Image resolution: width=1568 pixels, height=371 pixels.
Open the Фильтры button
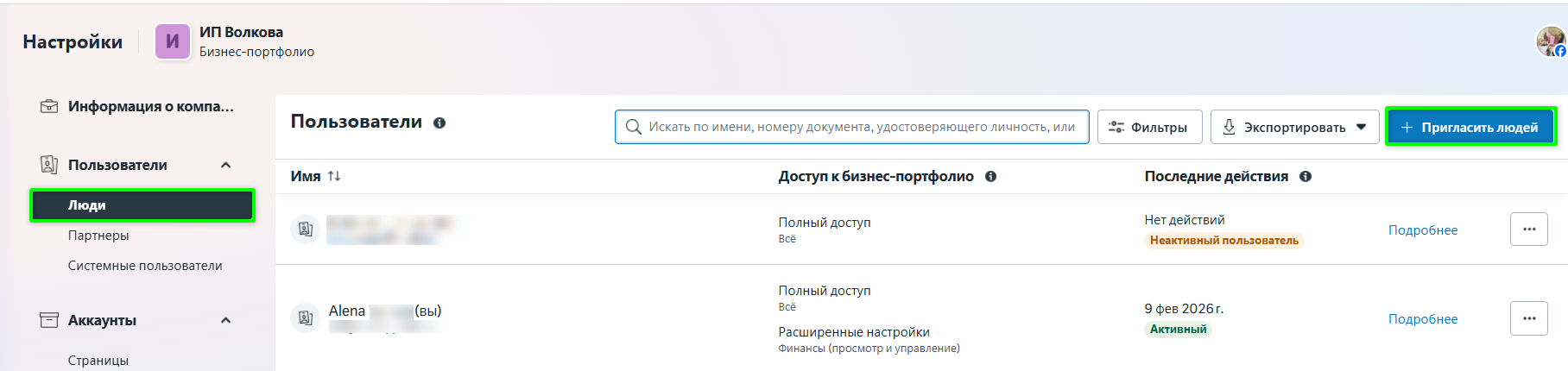pyautogui.click(x=1148, y=127)
